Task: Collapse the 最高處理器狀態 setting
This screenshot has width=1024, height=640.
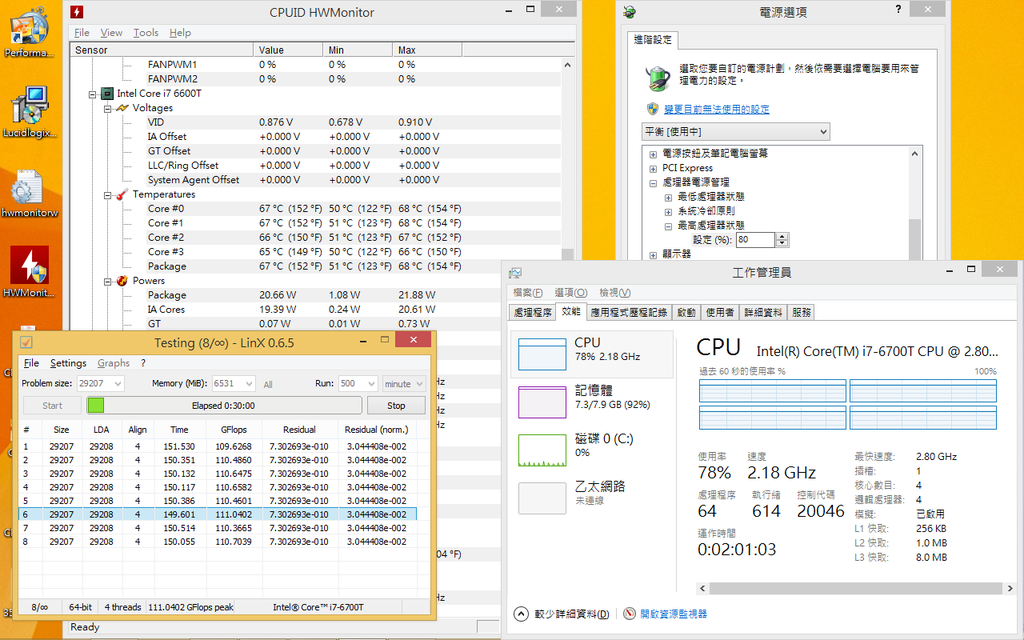Action: click(x=668, y=226)
